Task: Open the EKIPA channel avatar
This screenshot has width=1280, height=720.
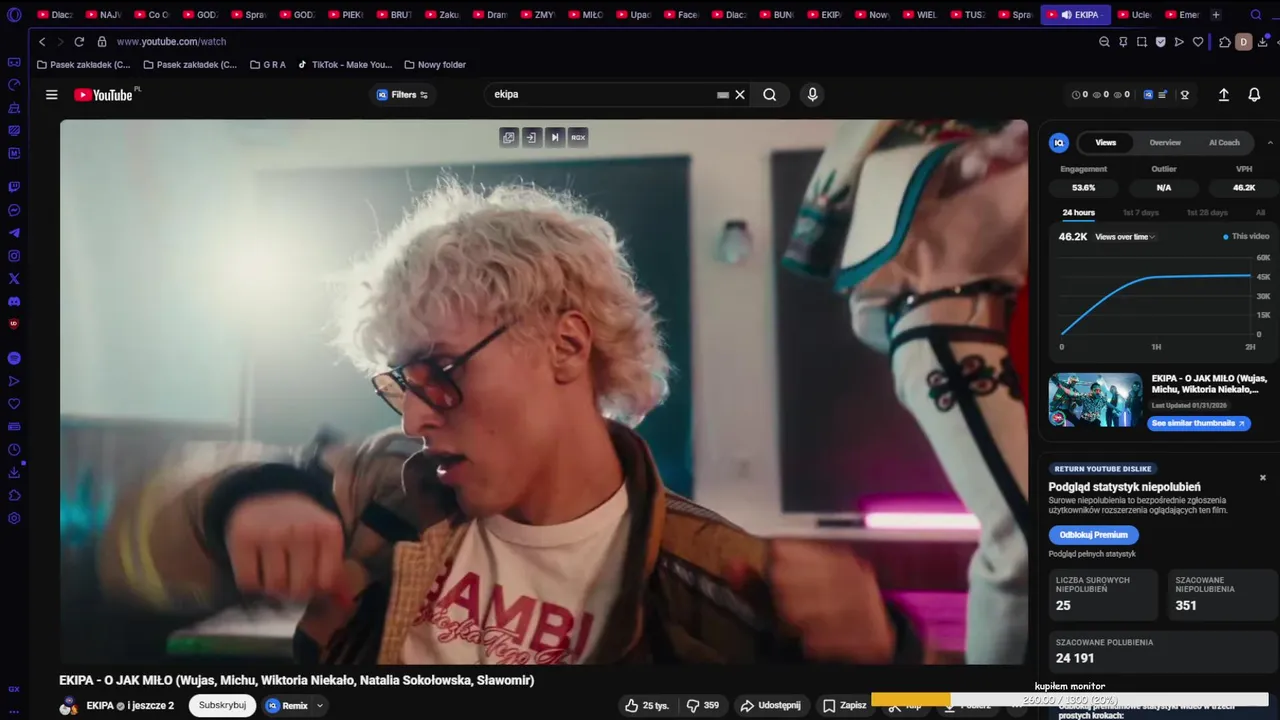Action: 68,705
